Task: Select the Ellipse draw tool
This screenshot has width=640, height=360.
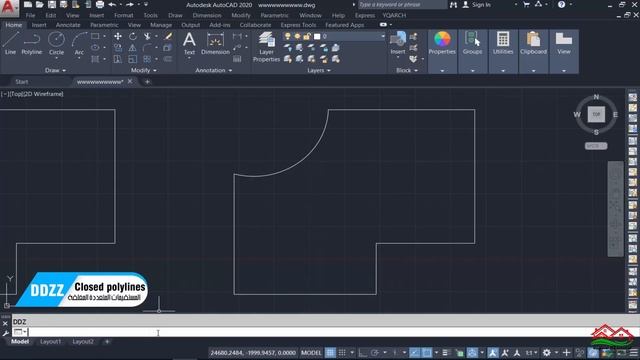Action: tap(95, 48)
